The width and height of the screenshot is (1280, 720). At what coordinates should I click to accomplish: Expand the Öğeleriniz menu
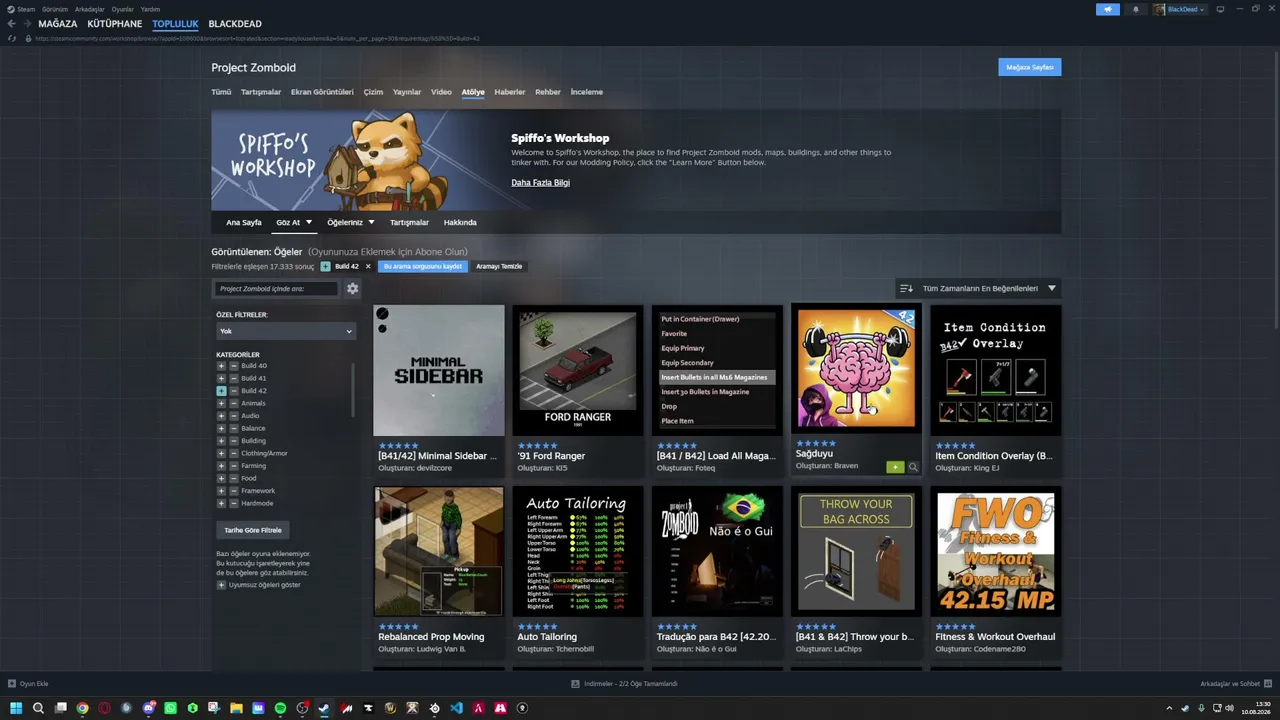click(351, 222)
